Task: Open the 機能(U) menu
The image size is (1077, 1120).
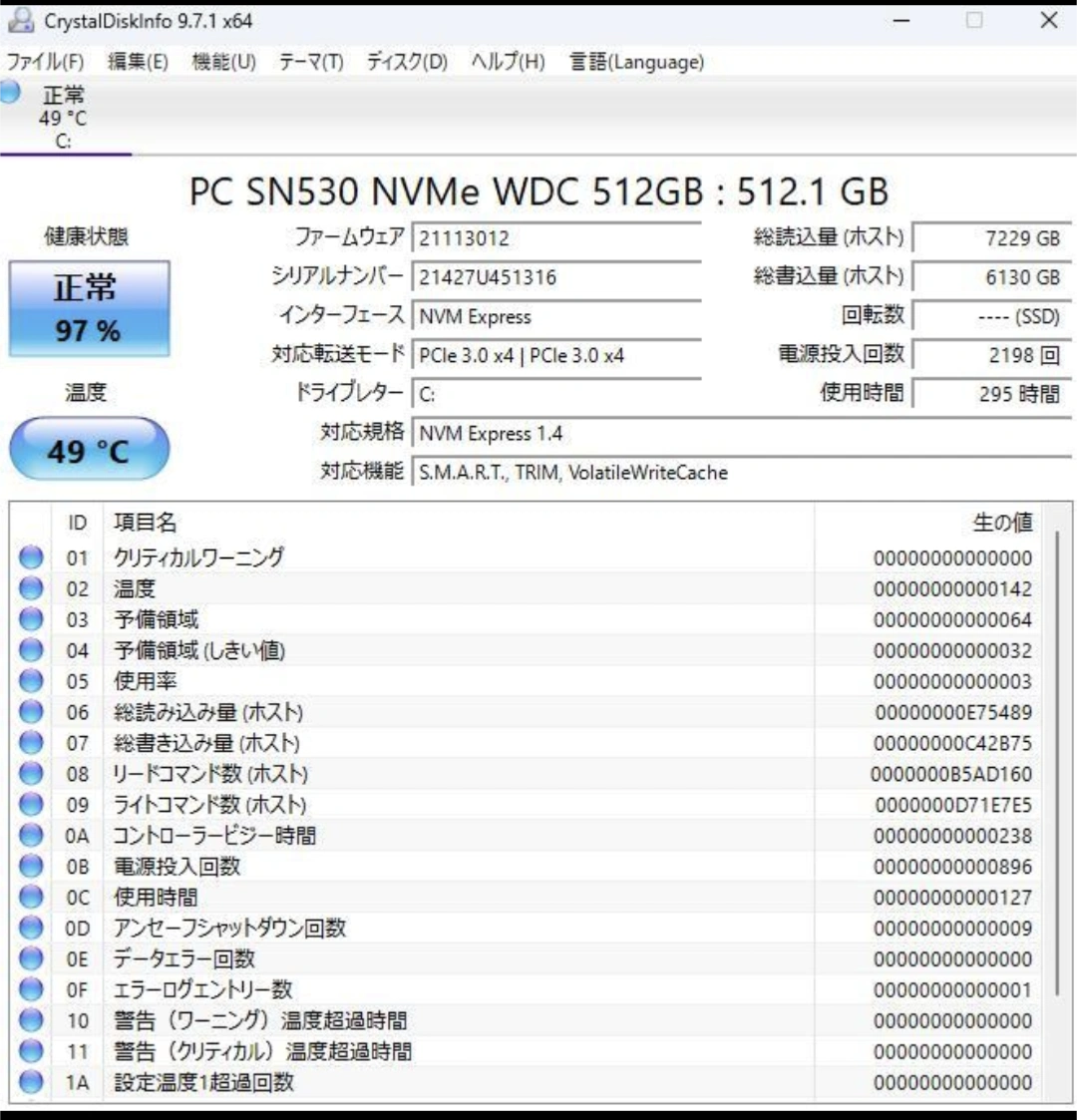Action: tap(223, 62)
